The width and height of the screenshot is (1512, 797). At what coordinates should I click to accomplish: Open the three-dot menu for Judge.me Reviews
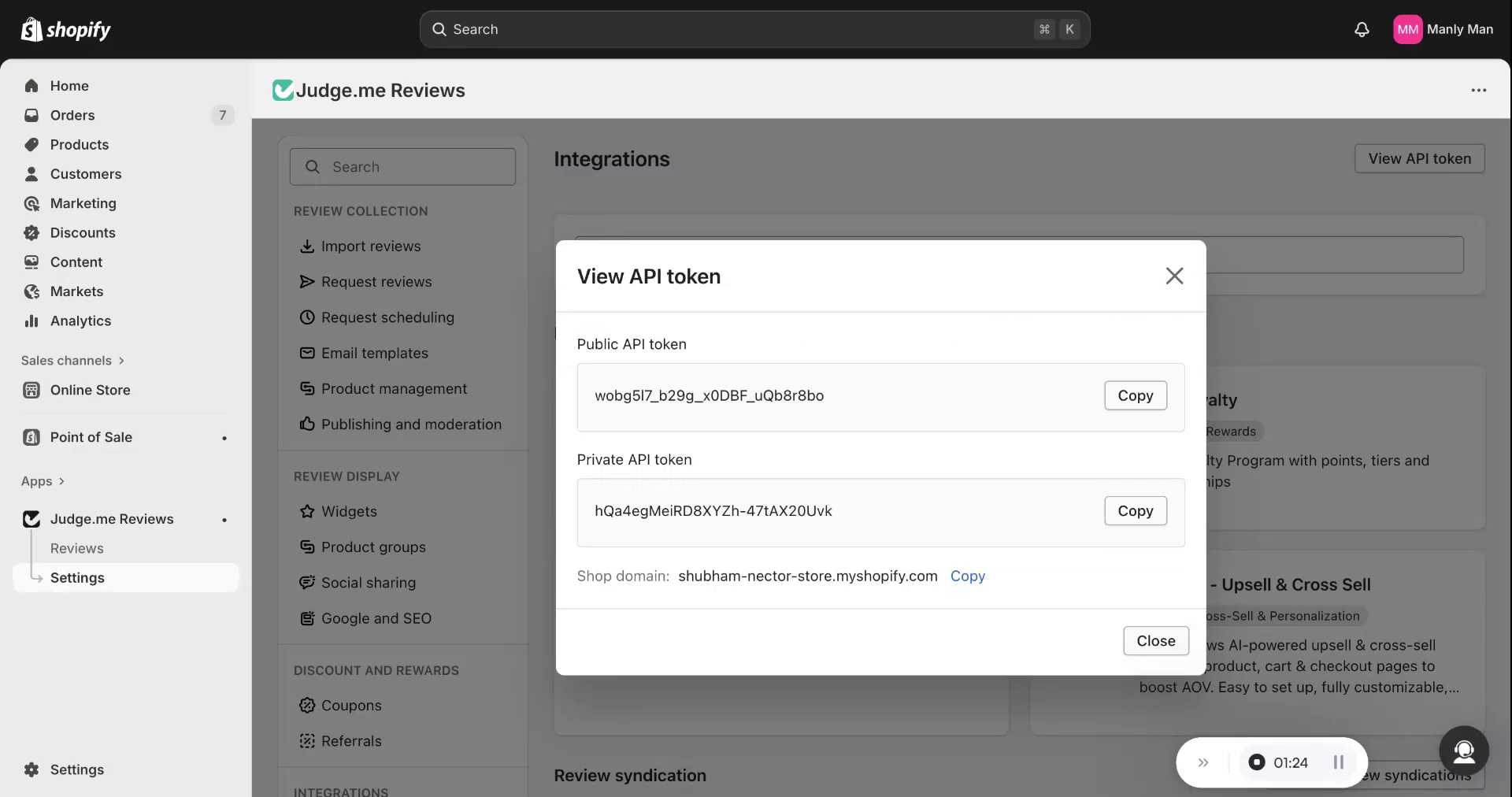coord(1478,91)
